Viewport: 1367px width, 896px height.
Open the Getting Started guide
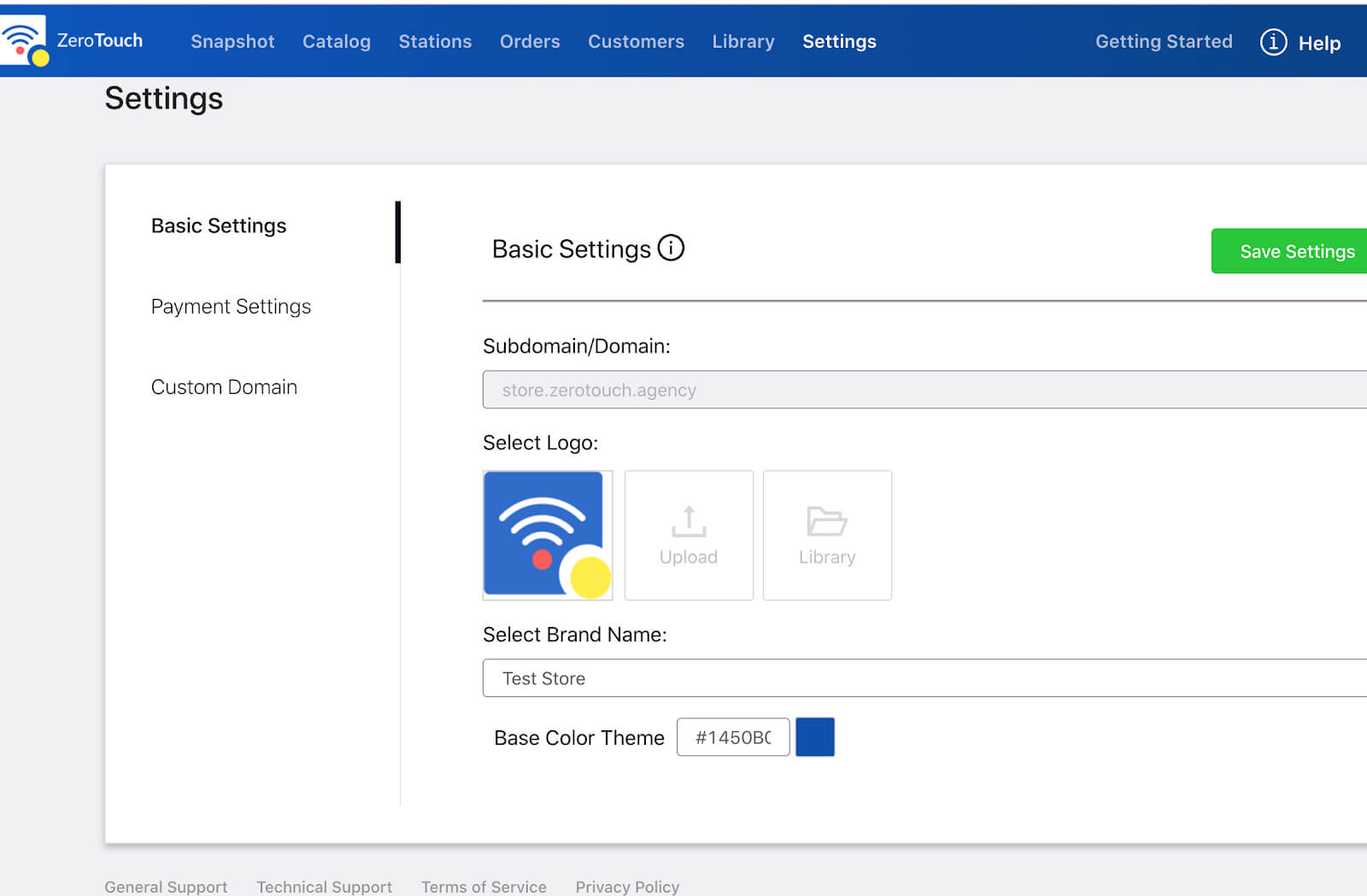(1164, 41)
